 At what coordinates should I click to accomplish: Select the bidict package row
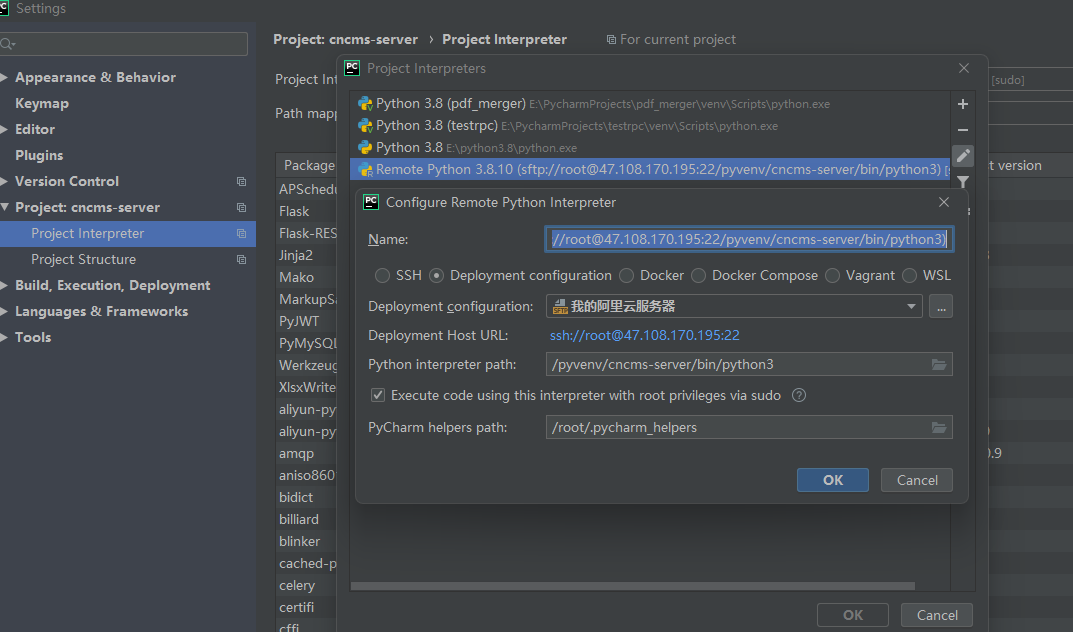(x=306, y=497)
